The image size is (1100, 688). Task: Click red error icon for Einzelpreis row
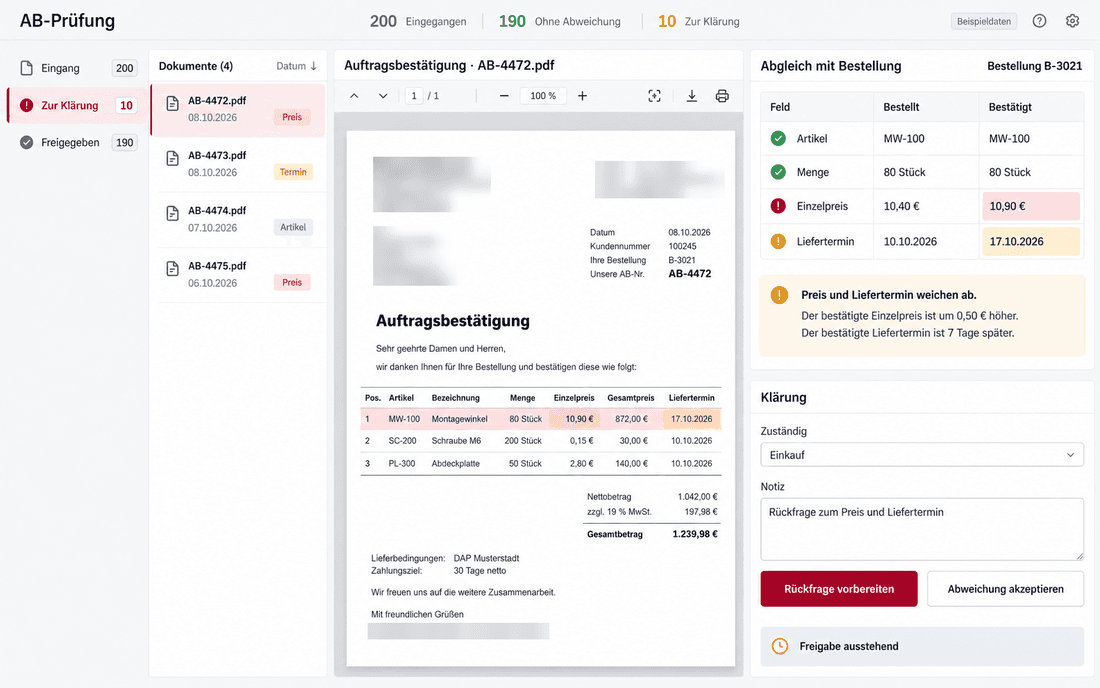778,206
